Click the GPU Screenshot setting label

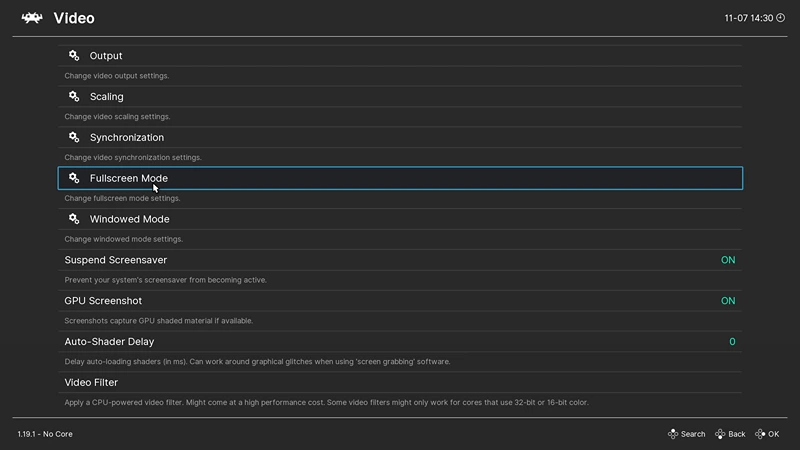click(x=103, y=301)
